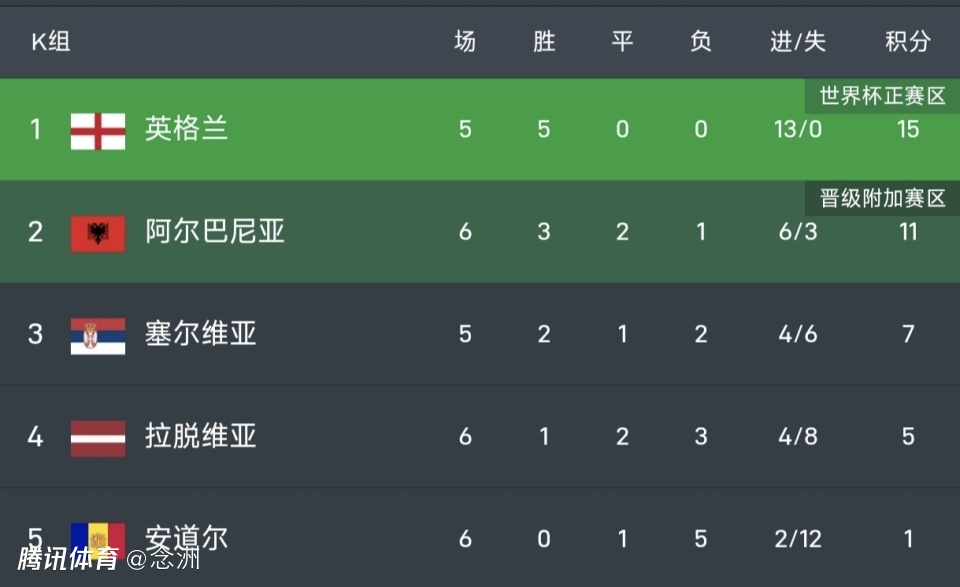This screenshot has width=960, height=587.
Task: Select the 安道尔 team name
Action: pyautogui.click(x=187, y=539)
